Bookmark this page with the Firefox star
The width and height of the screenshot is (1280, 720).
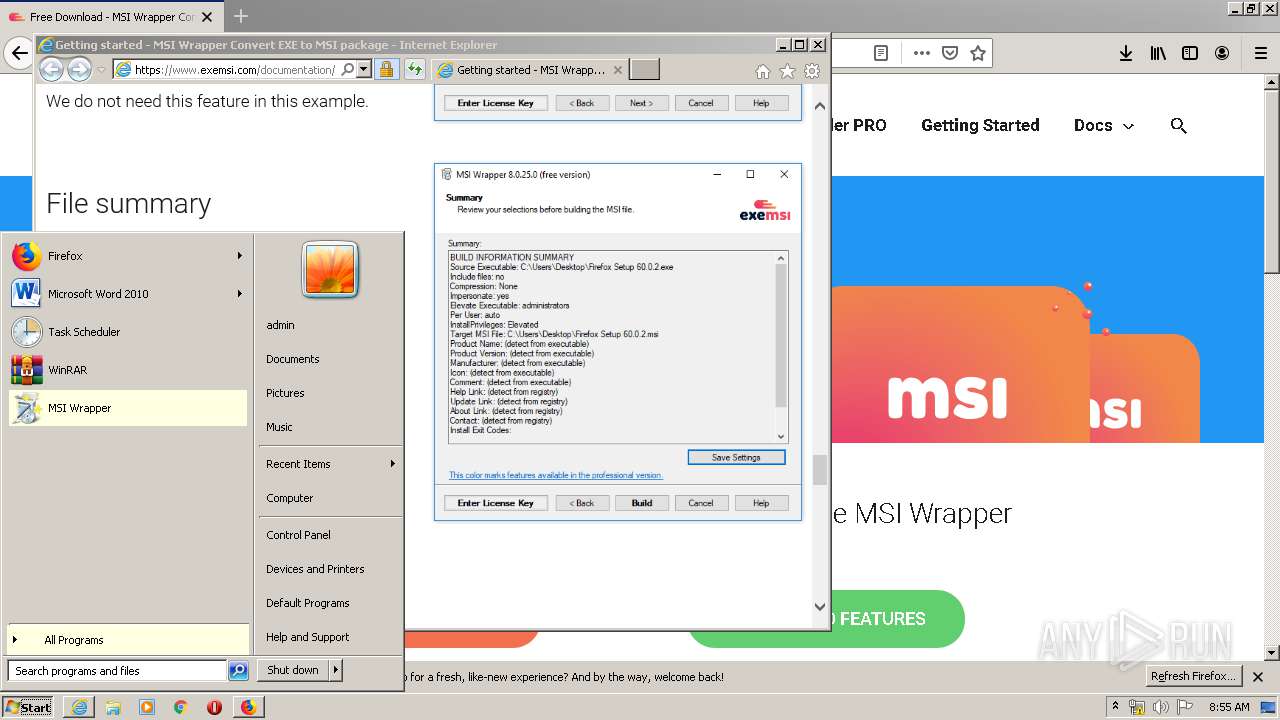pos(978,53)
